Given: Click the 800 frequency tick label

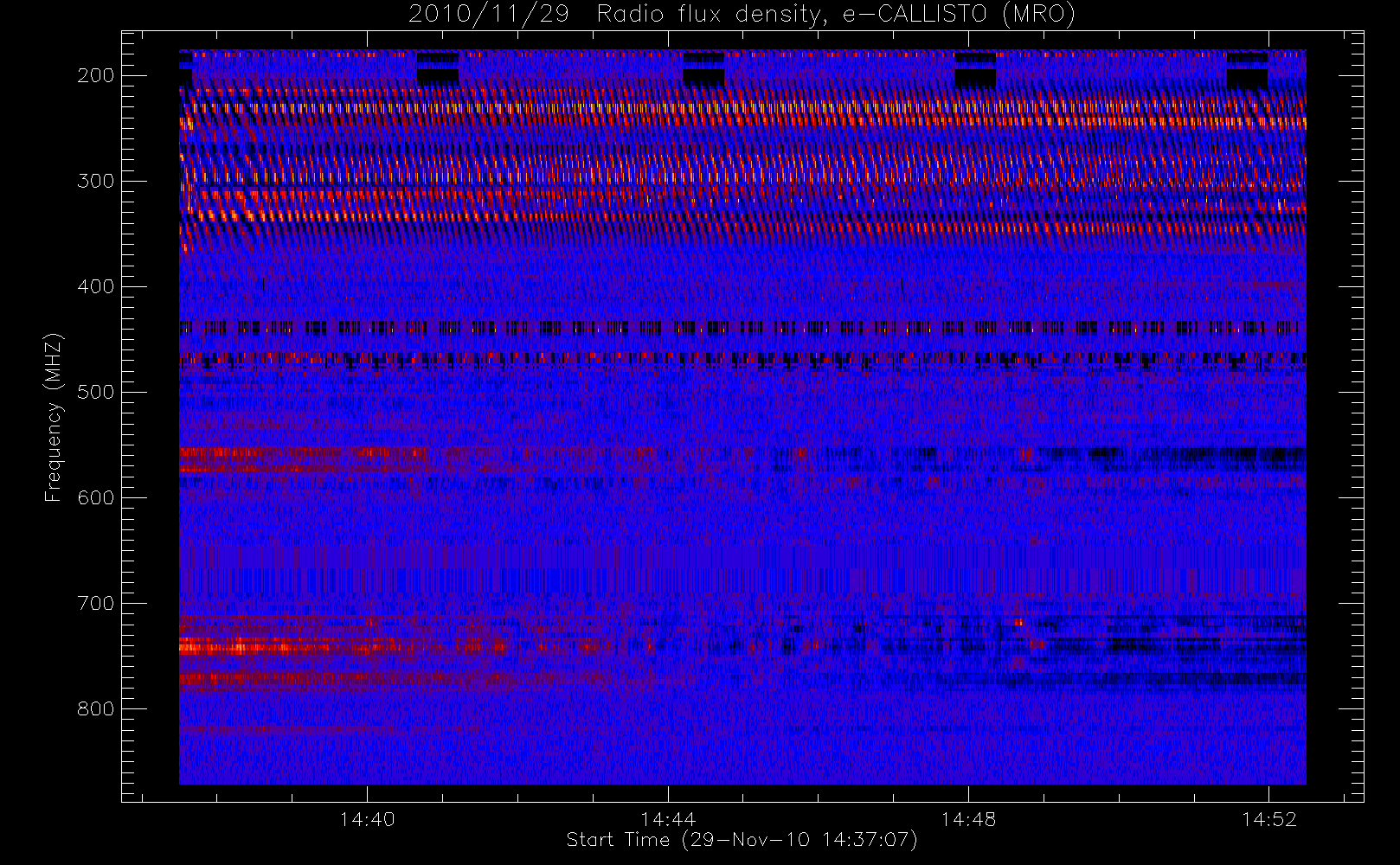Looking at the screenshot, I should (x=96, y=708).
